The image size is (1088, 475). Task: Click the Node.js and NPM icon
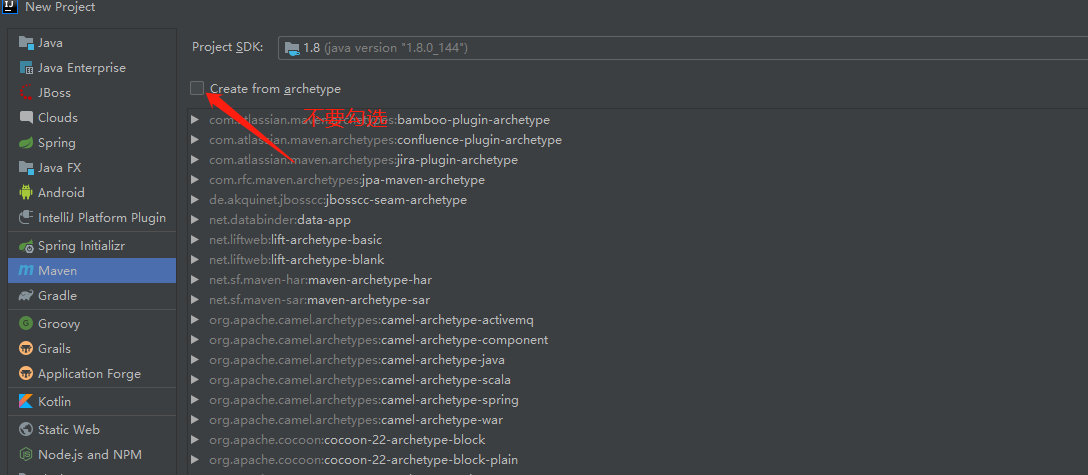(x=26, y=455)
